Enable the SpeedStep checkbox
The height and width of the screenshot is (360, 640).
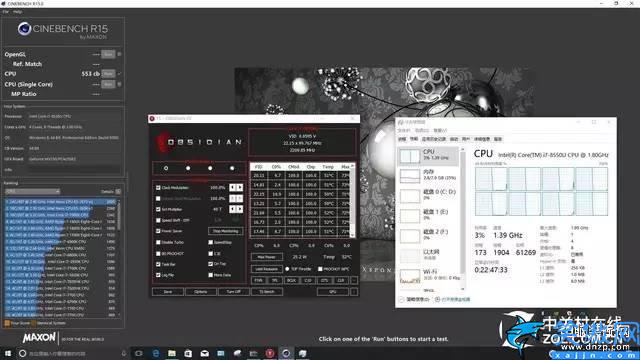tap(211, 242)
